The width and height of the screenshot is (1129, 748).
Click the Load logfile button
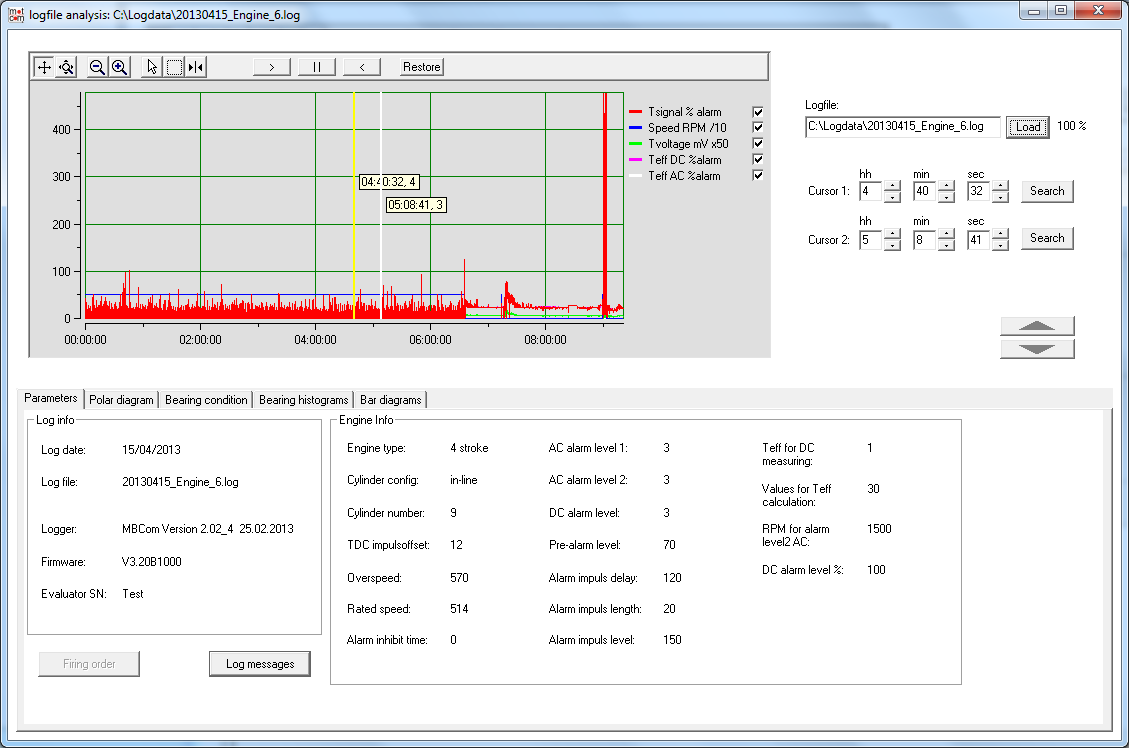click(1027, 127)
